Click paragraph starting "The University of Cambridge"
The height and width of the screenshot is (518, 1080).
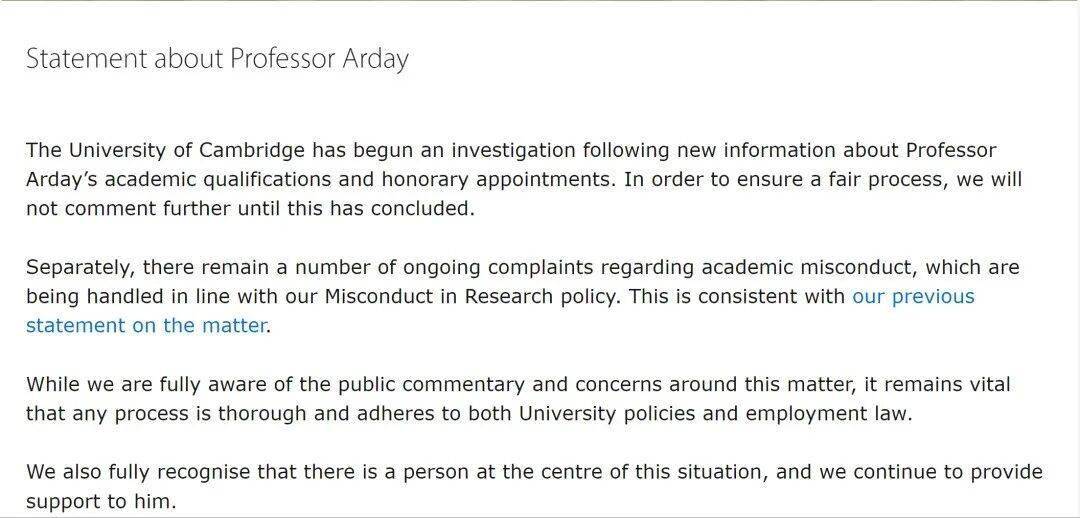524,179
